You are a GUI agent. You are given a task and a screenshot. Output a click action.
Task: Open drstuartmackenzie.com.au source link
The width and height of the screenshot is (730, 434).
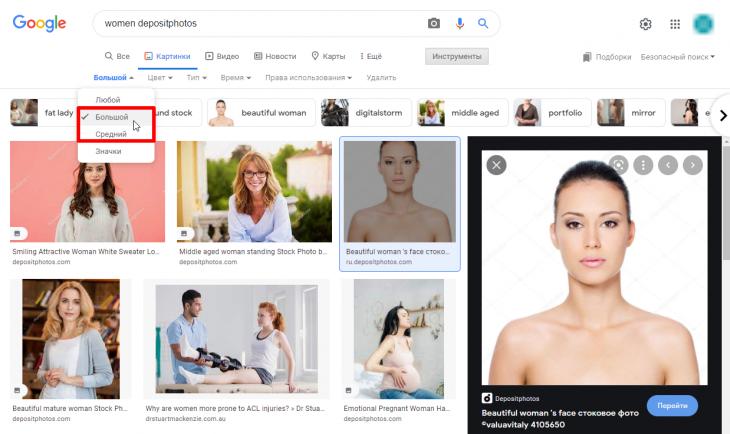point(186,419)
